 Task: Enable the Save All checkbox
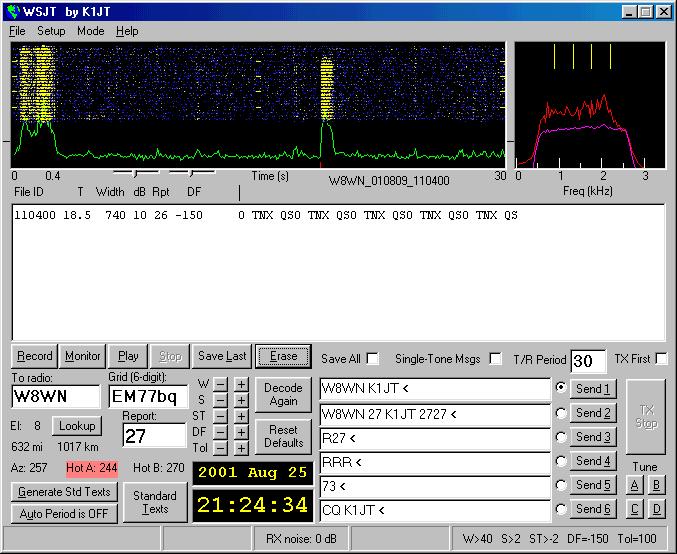click(373, 359)
